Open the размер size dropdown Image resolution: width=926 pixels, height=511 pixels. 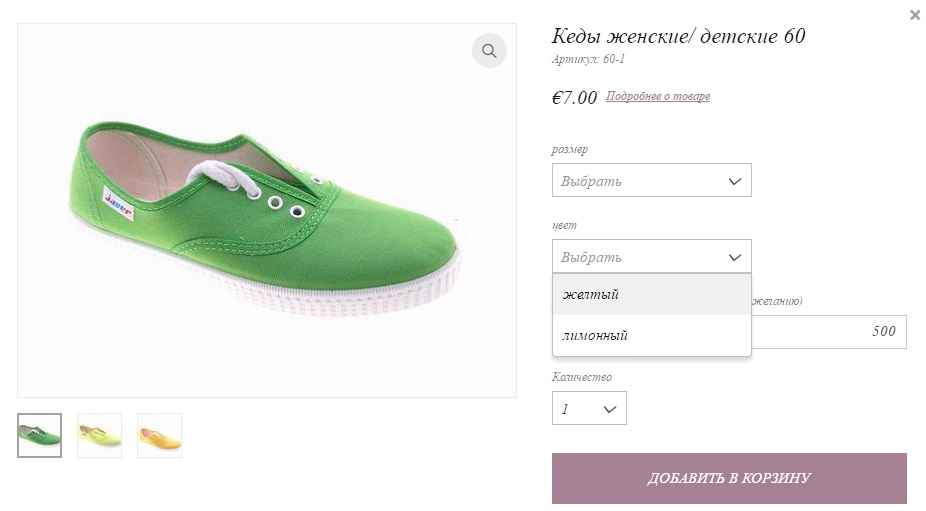(651, 180)
